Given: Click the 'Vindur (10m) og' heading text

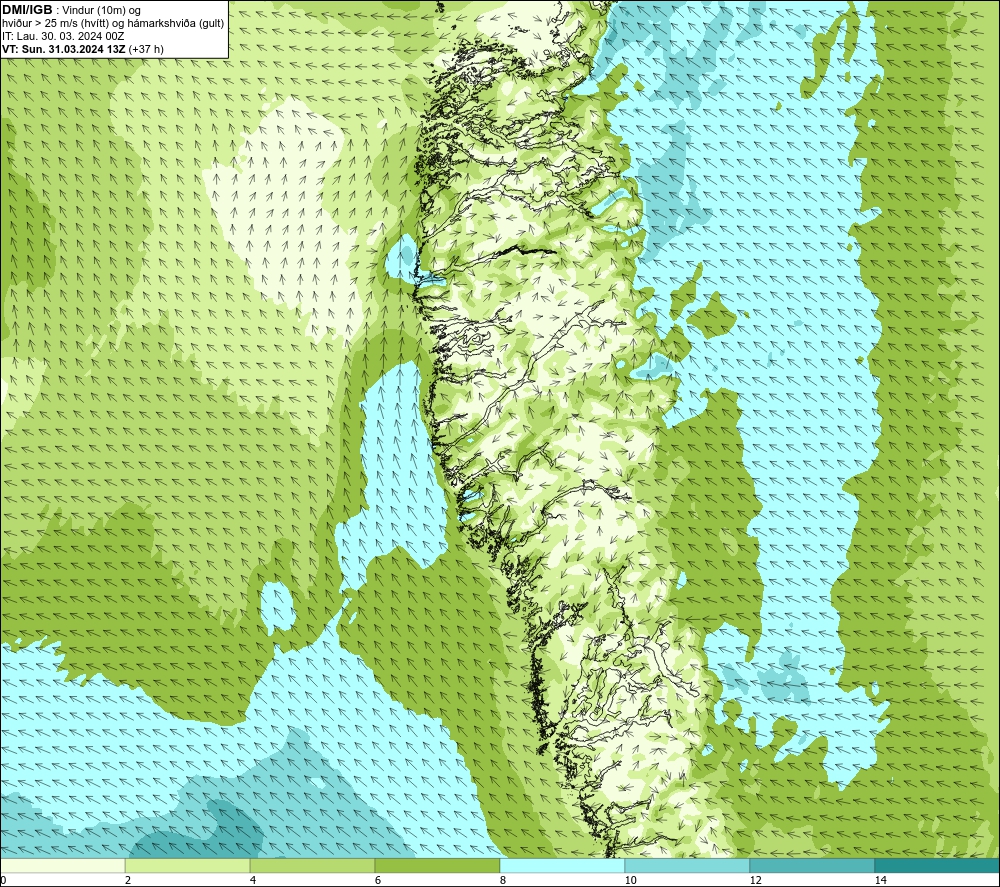Looking at the screenshot, I should pos(101,10).
